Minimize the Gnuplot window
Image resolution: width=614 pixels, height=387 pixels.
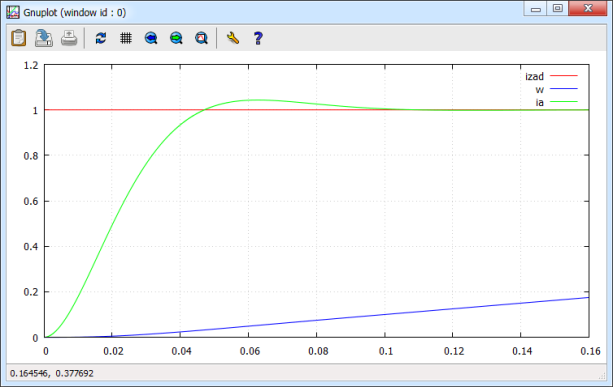tap(536, 8)
